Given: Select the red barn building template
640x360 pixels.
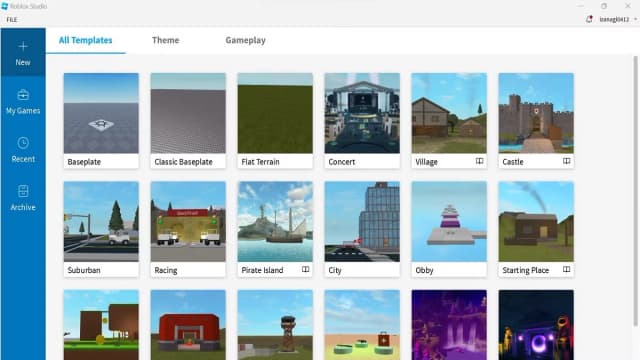Looking at the screenshot, I should click(188, 325).
